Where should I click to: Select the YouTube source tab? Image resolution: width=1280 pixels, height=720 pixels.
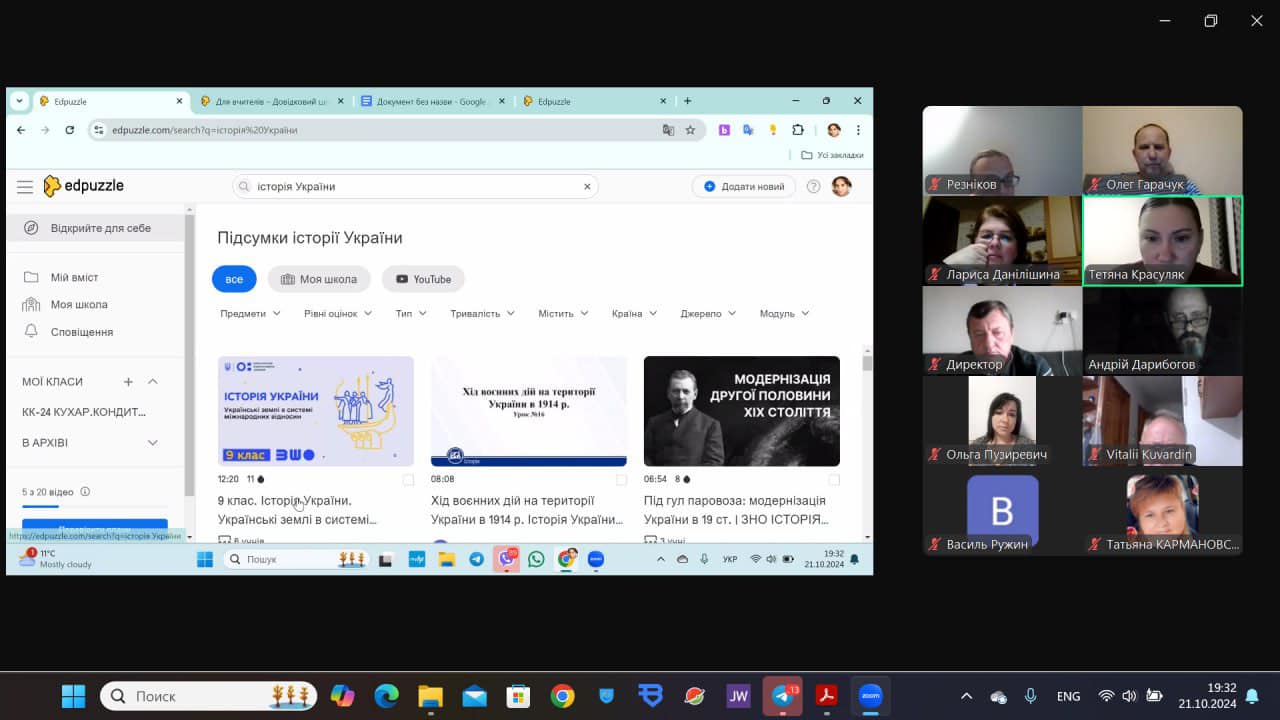tap(423, 279)
